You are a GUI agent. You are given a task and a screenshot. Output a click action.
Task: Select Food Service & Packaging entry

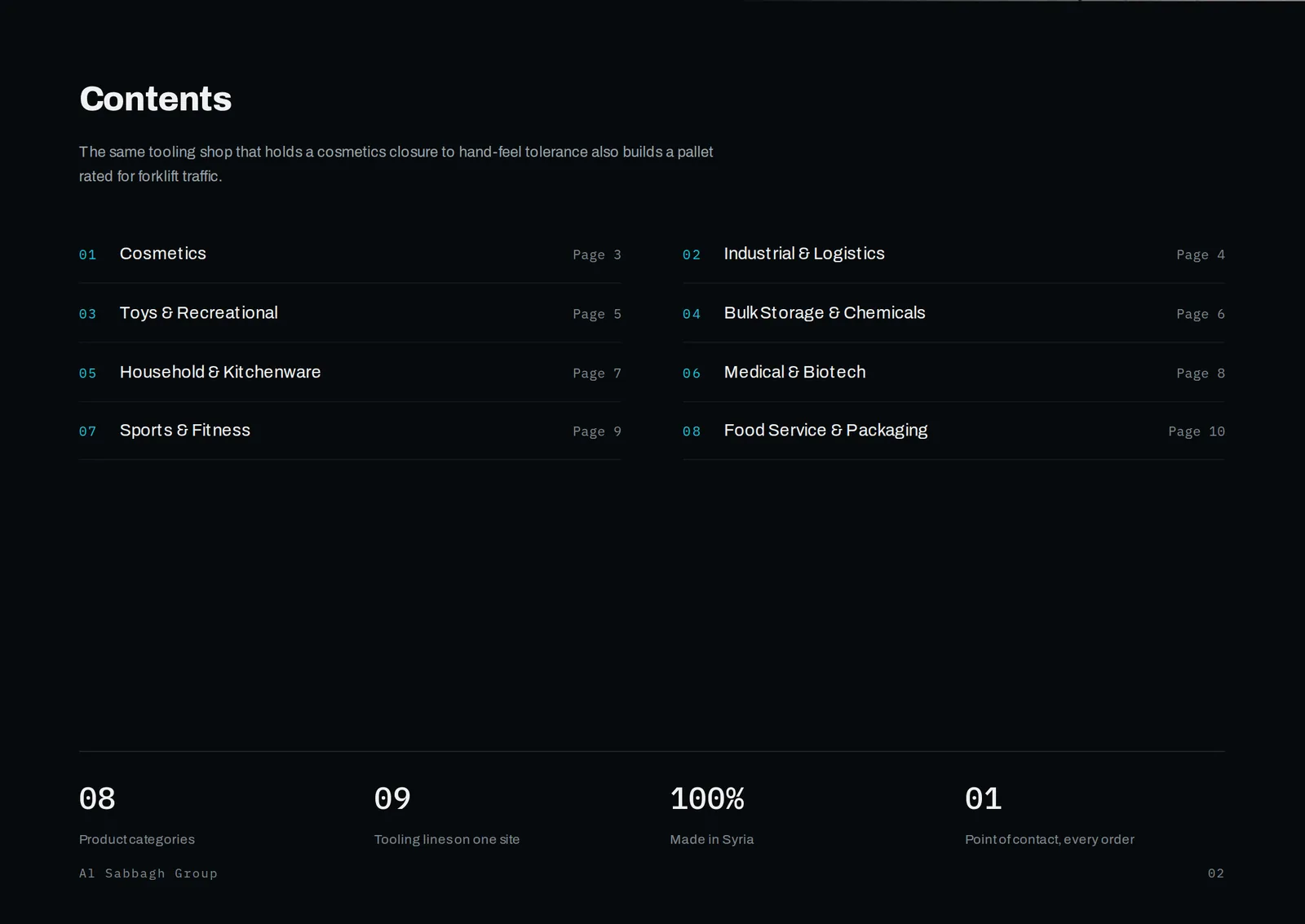point(953,431)
